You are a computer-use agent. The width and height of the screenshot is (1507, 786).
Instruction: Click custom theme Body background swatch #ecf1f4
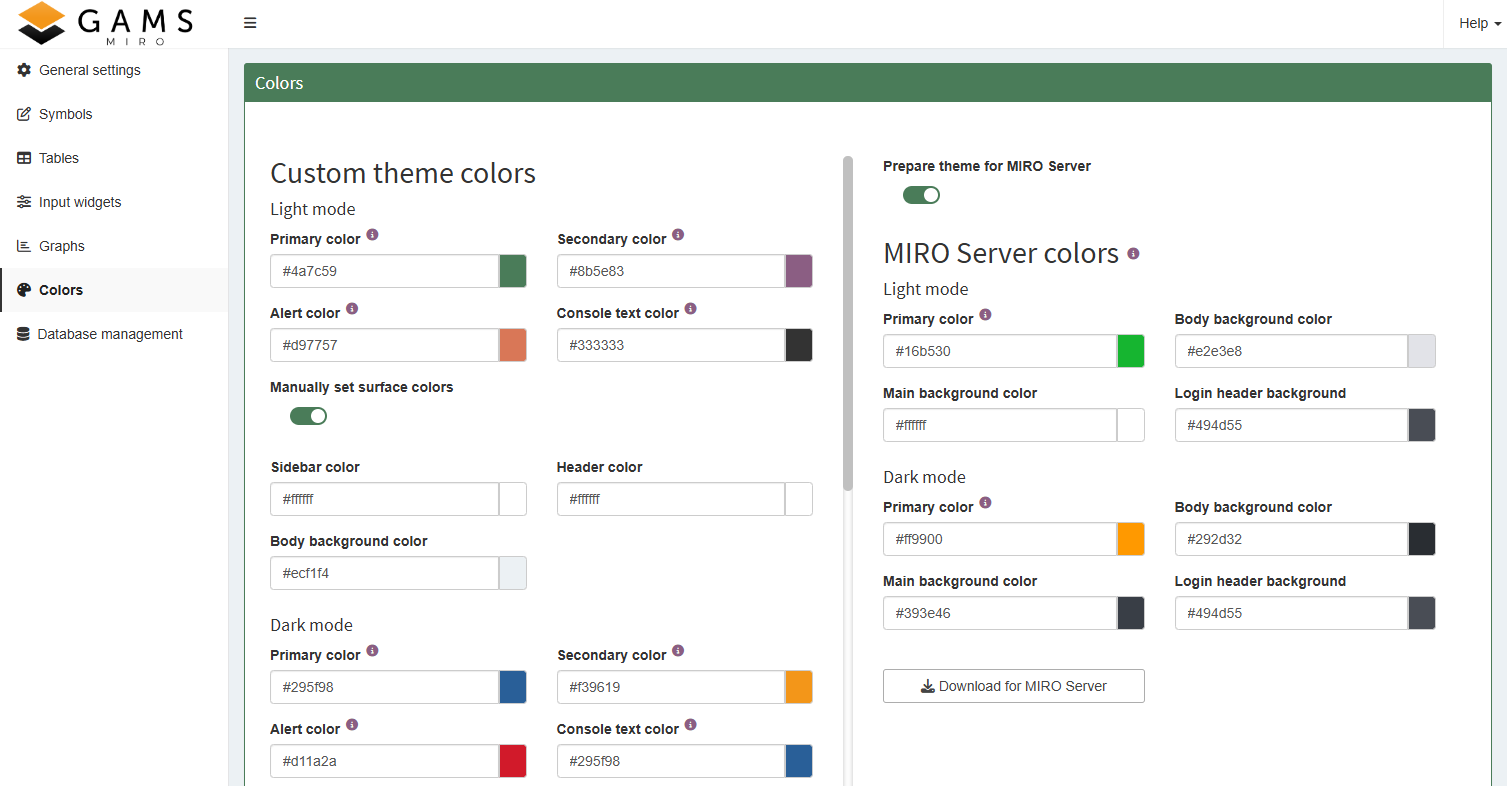click(x=513, y=573)
